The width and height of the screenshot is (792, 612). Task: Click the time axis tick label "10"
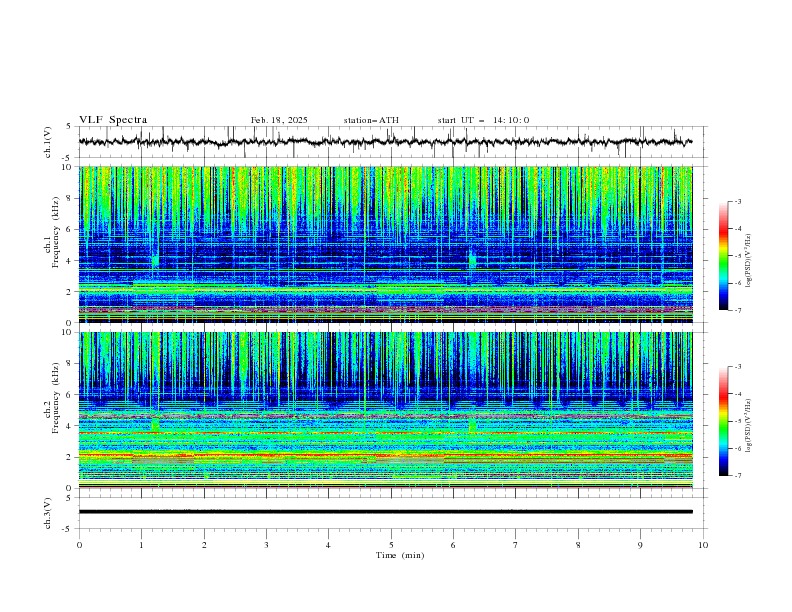703,545
